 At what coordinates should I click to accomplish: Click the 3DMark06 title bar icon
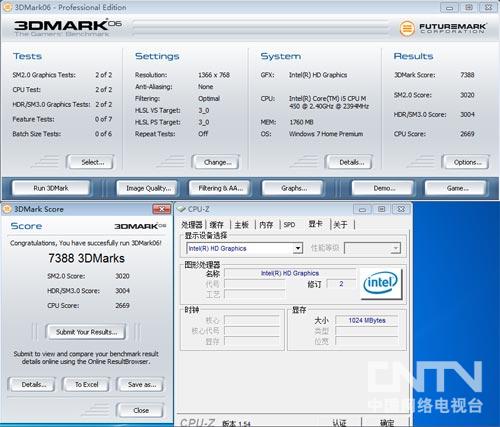pyautogui.click(x=7, y=7)
